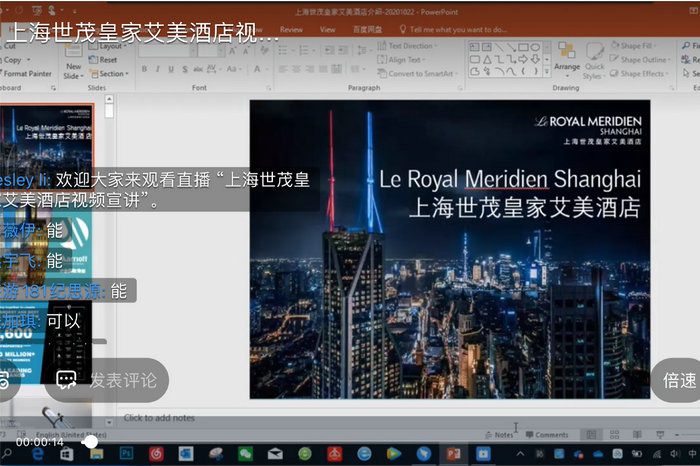
Task: Switch to Slide Sorter view icon
Action: 614,434
